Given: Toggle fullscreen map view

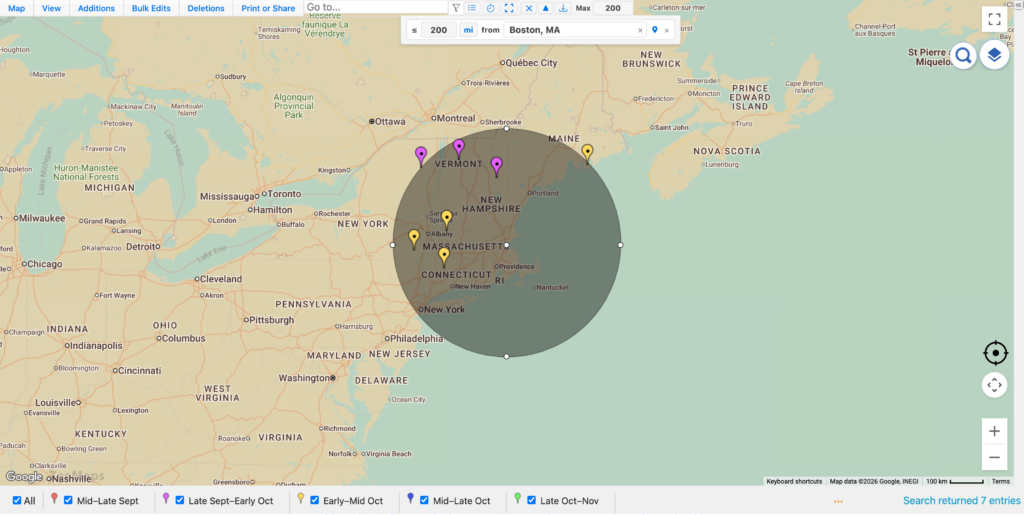Looking at the screenshot, I should (995, 19).
